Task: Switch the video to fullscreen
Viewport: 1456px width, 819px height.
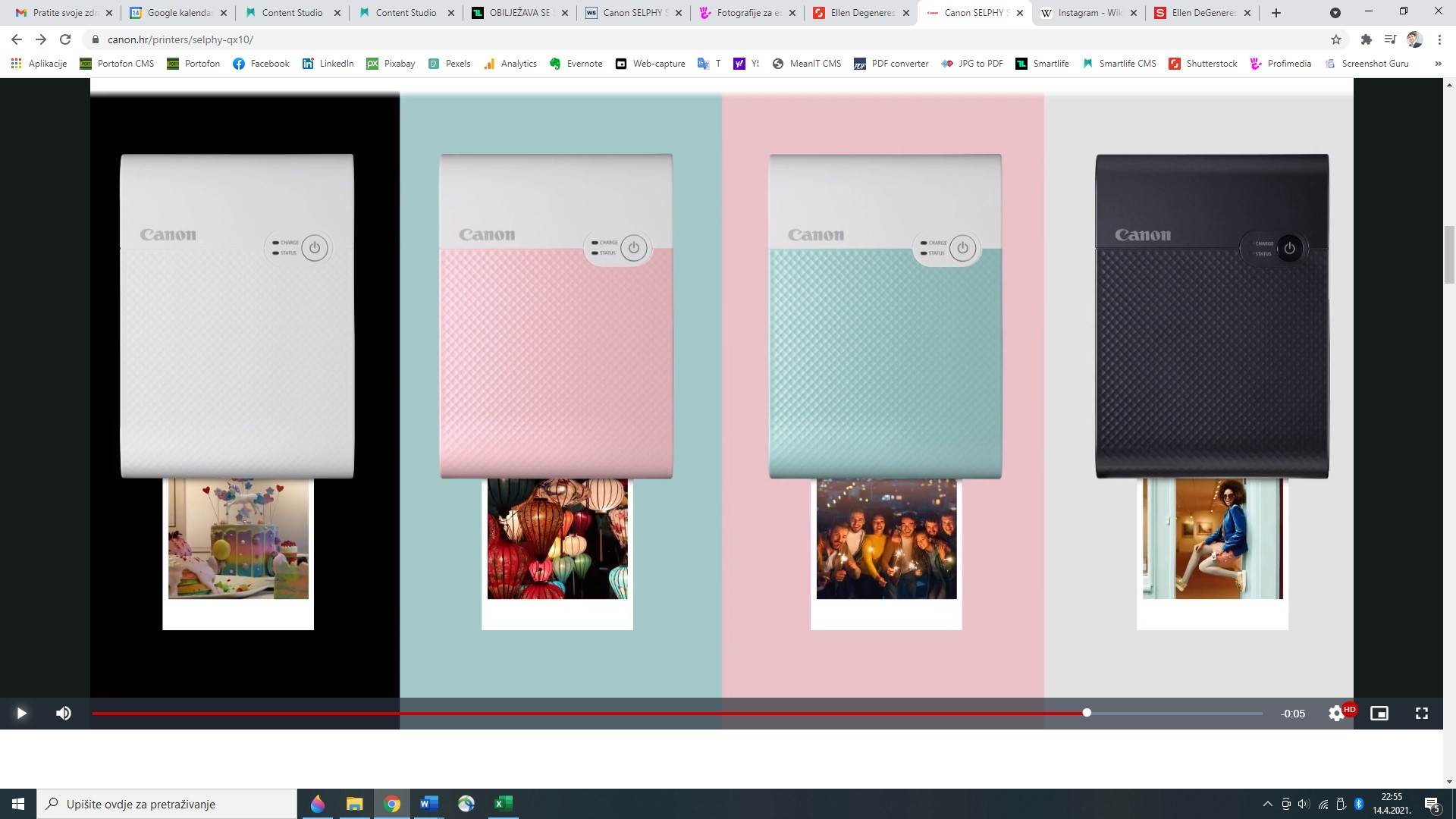Action: [1422, 713]
